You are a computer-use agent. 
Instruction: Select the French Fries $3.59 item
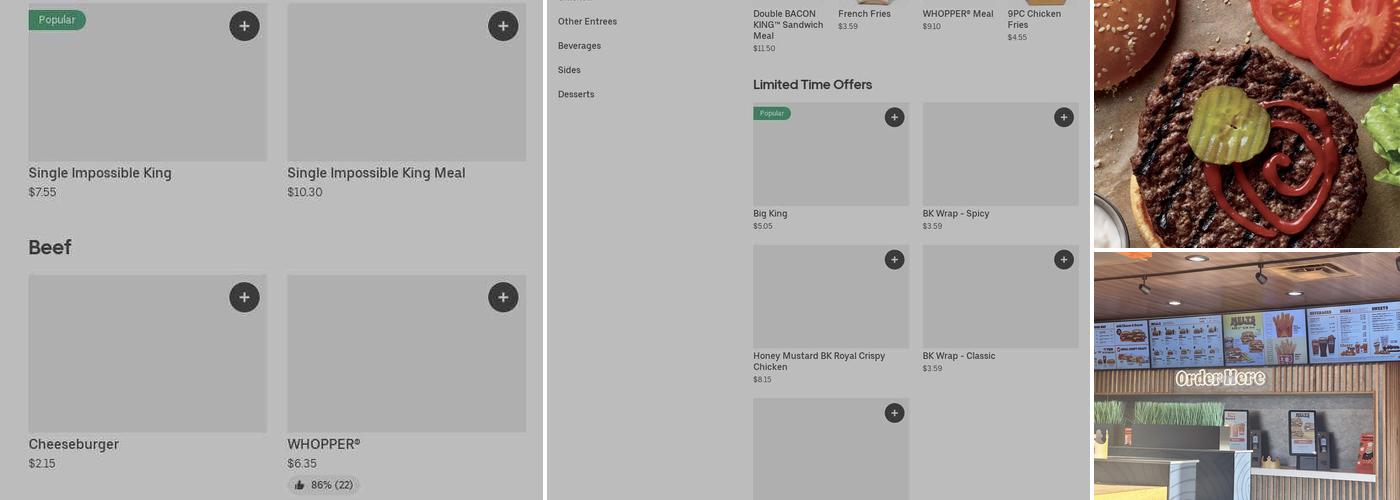pyautogui.click(x=865, y=14)
